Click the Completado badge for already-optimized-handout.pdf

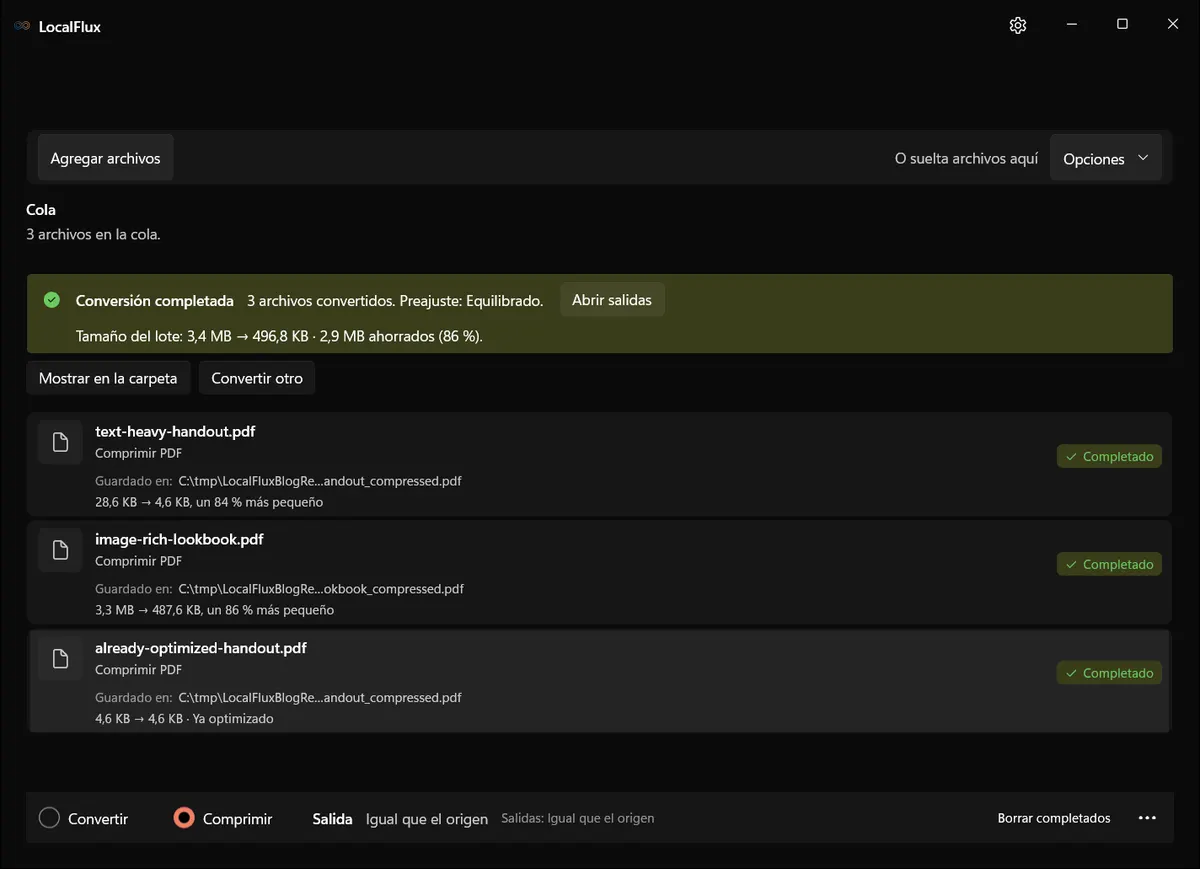pyautogui.click(x=1109, y=673)
